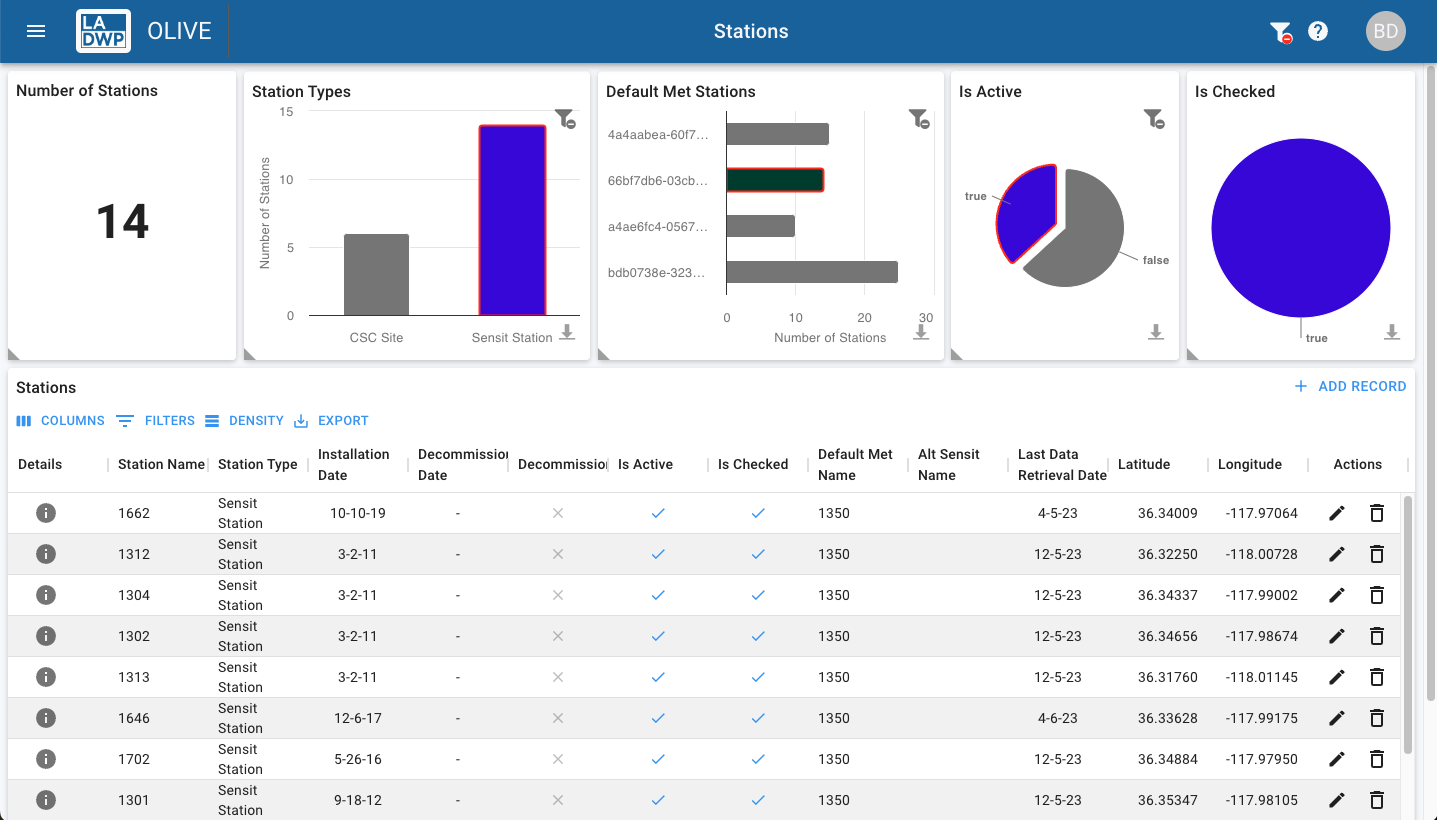1437x820 pixels.
Task: Edit station 1662 using the pencil icon
Action: [x=1337, y=513]
